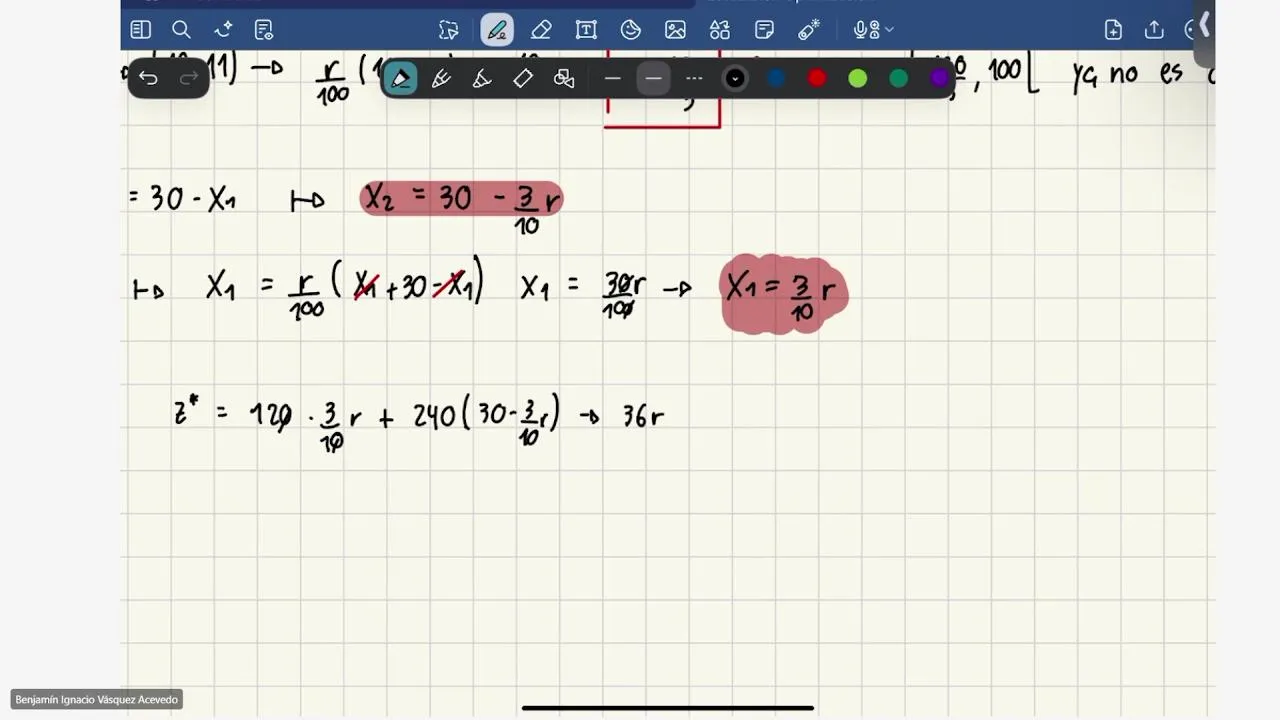Select the eraser tool in top toolbar

tap(541, 30)
